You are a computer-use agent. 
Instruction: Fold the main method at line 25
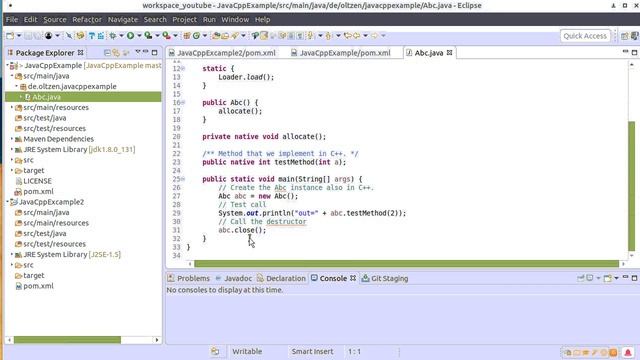pyautogui.click(x=183, y=179)
